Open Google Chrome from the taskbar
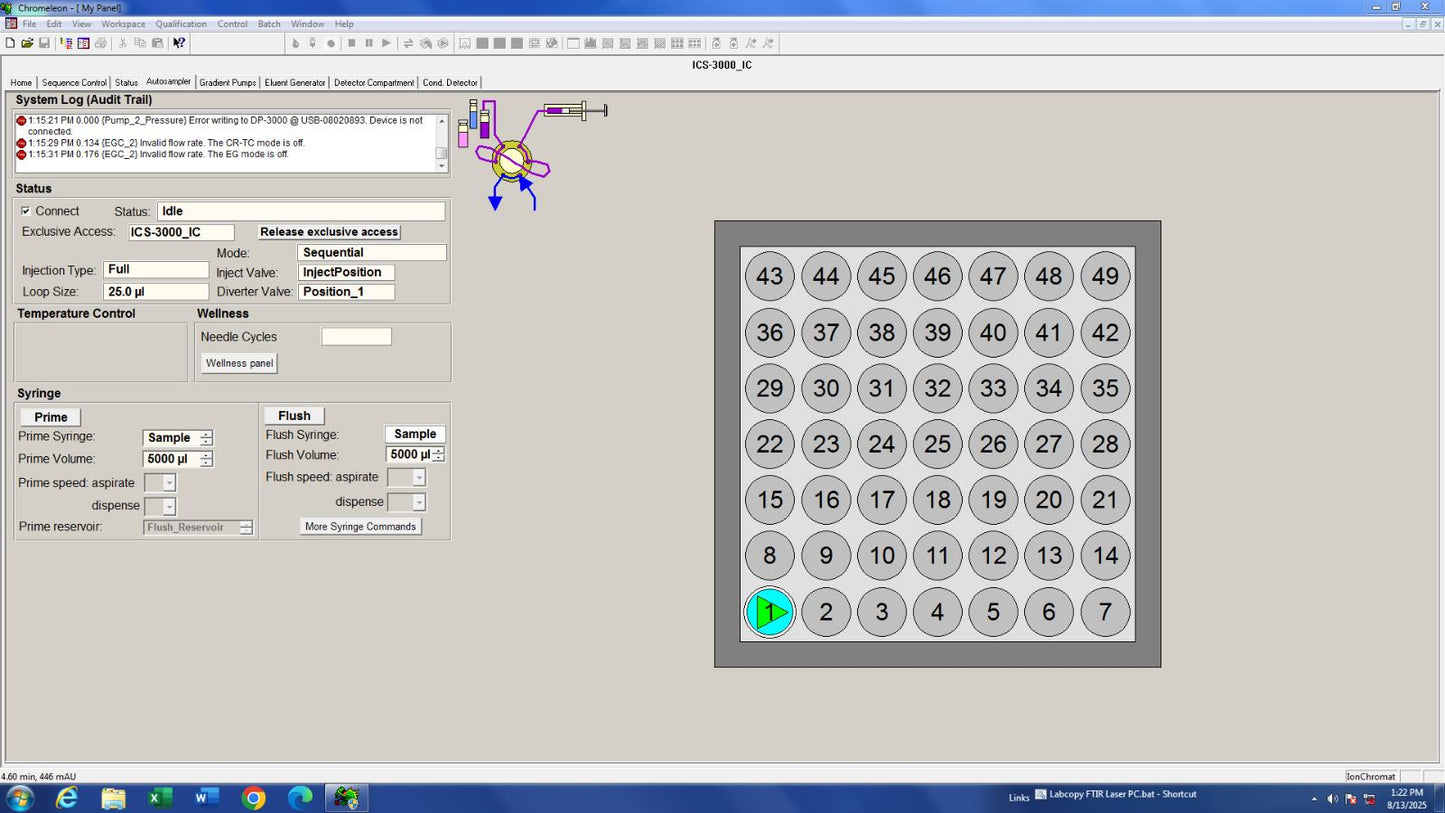 [253, 798]
